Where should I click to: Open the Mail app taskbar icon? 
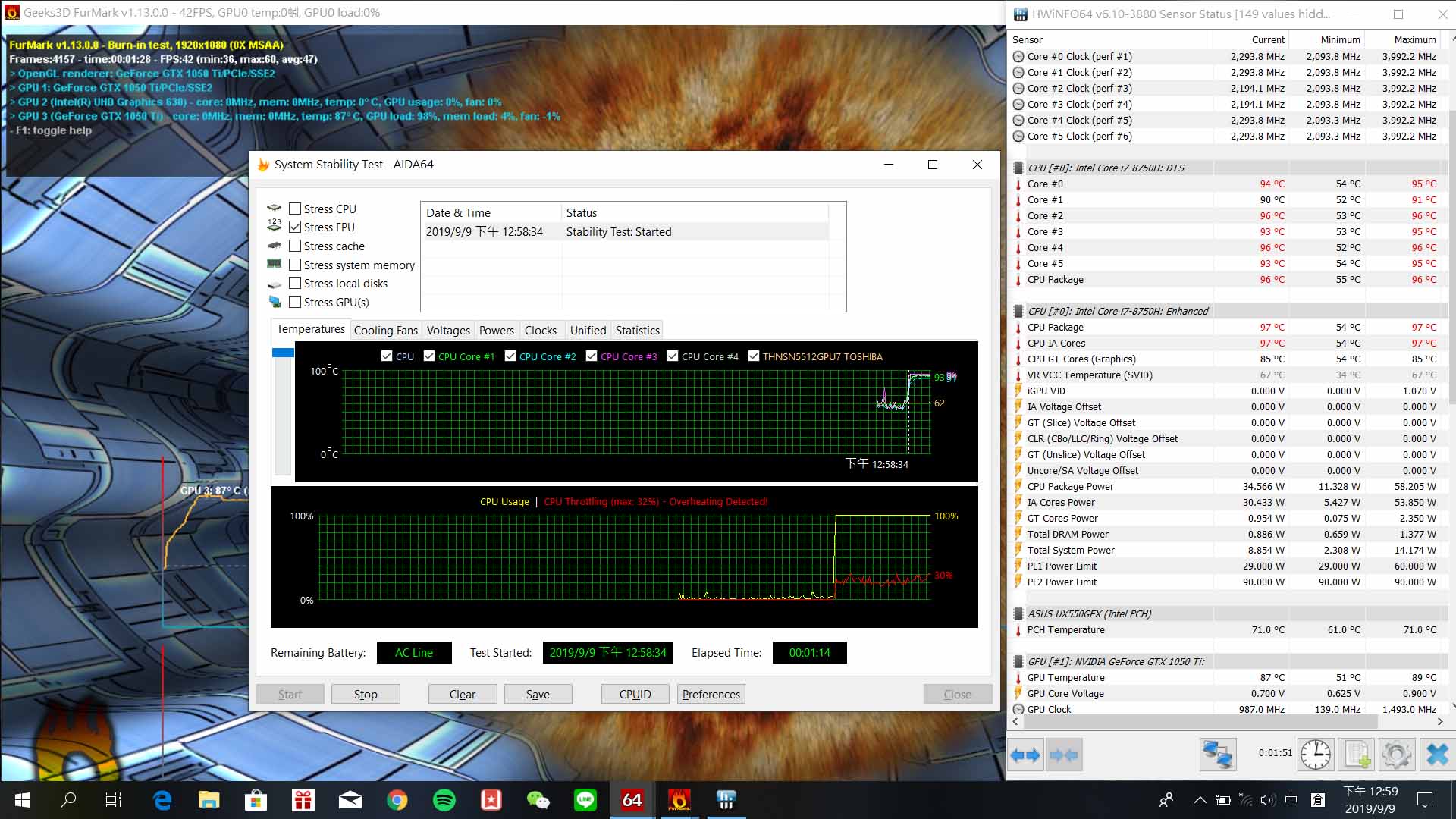coord(350,800)
